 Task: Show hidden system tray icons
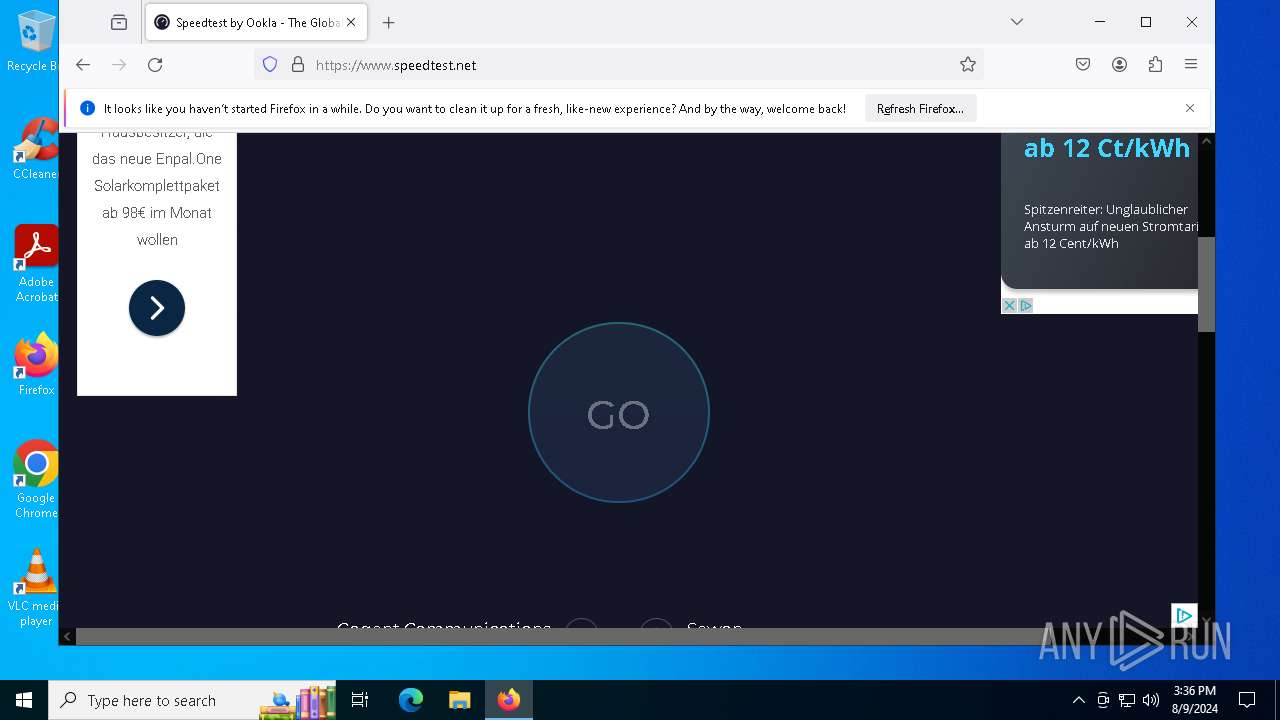pos(1078,700)
